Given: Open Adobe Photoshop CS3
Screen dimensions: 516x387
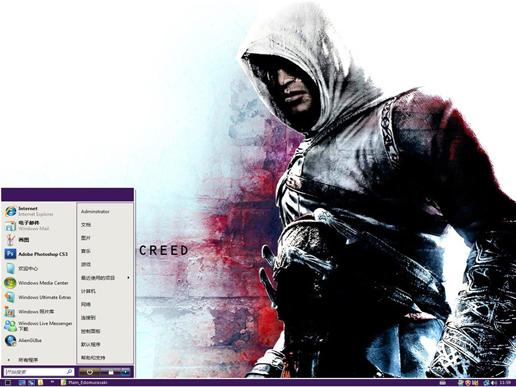Looking at the screenshot, I should coord(38,254).
